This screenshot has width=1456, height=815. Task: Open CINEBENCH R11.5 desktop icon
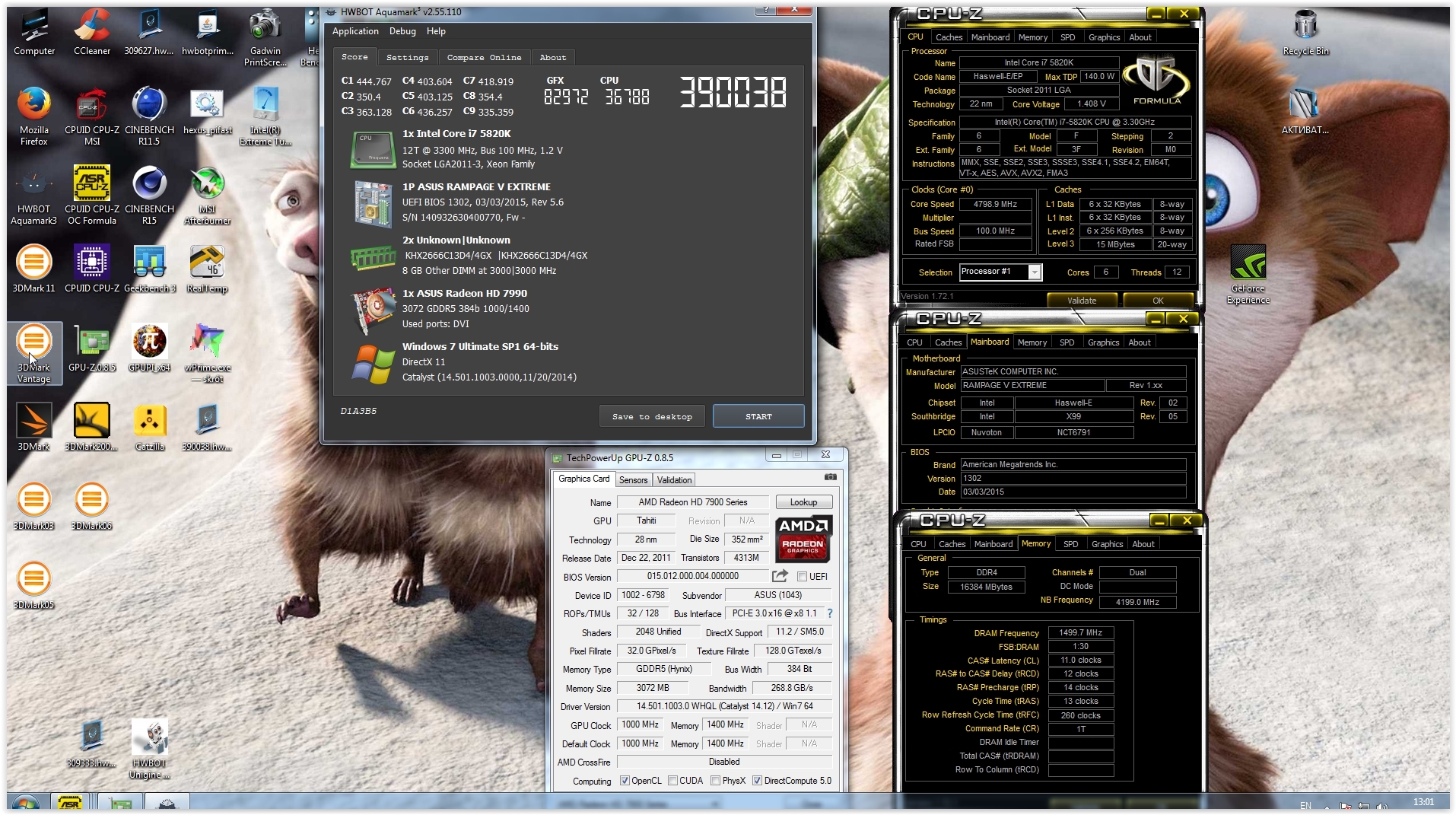(149, 116)
